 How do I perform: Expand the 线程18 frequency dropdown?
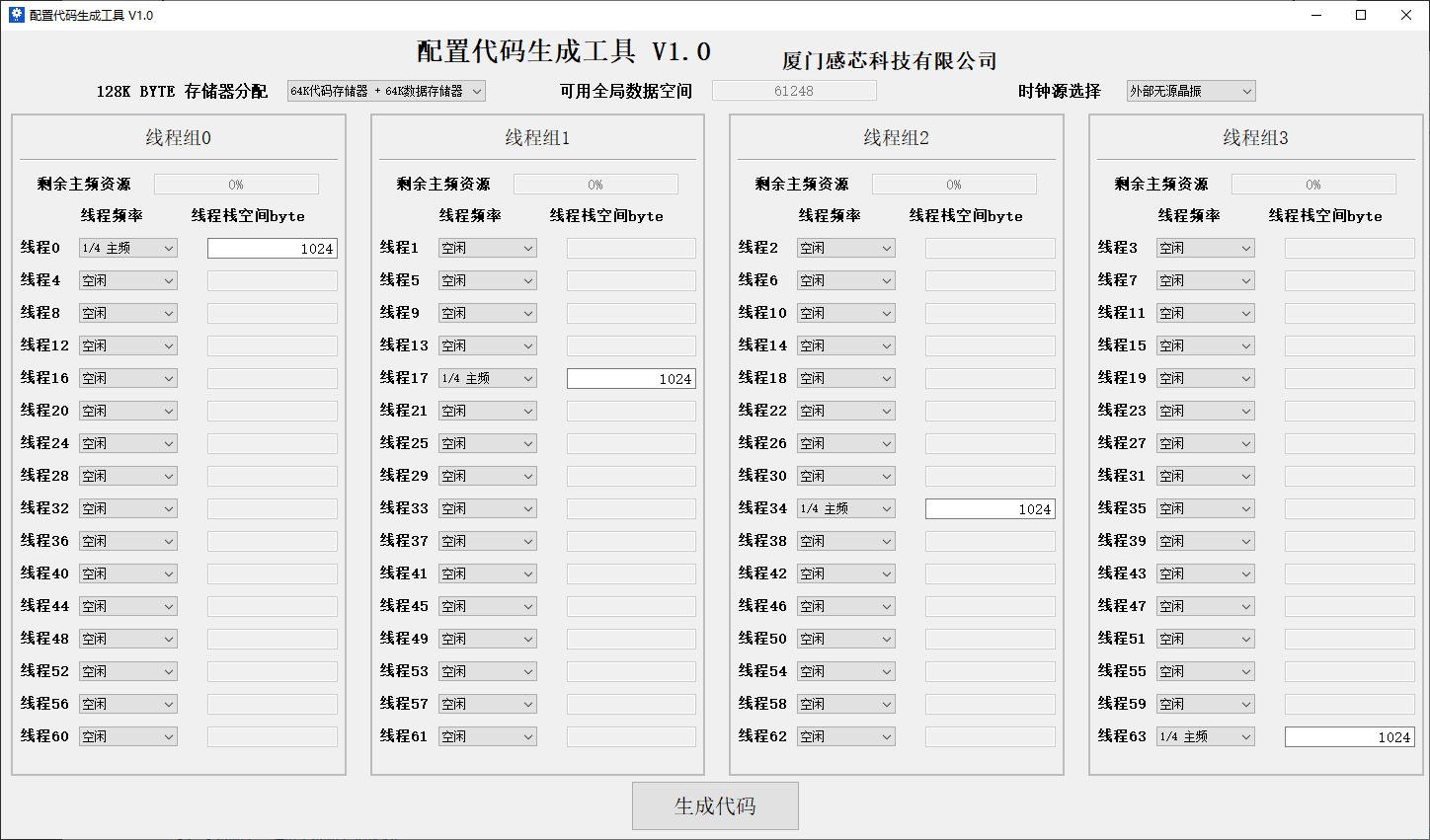(x=846, y=378)
